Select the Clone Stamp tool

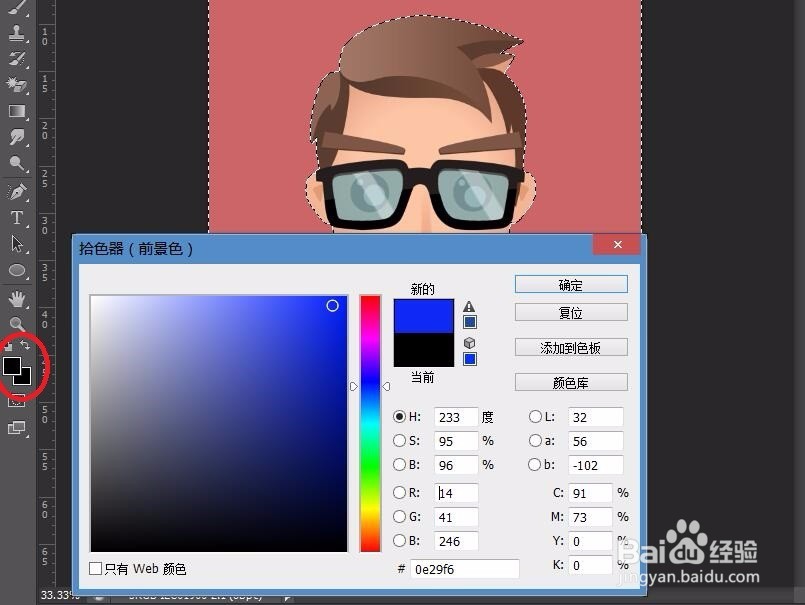tap(17, 32)
